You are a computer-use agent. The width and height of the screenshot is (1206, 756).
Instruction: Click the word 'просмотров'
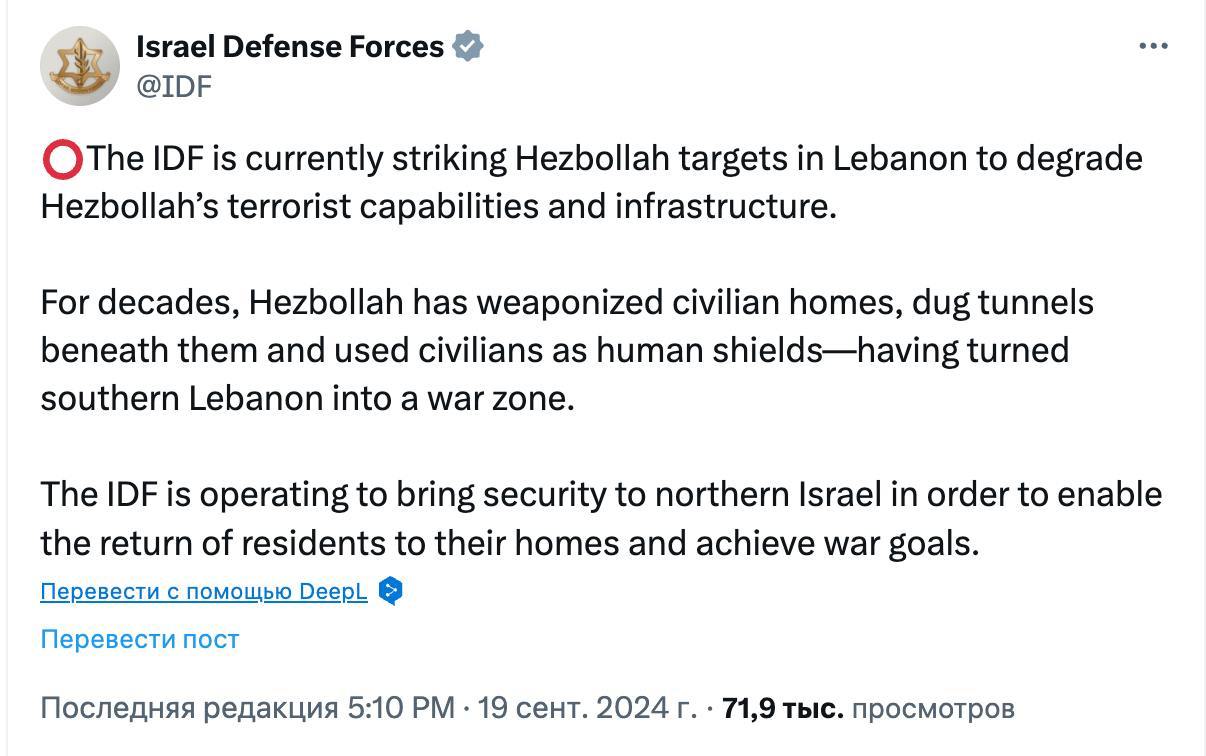(x=934, y=708)
